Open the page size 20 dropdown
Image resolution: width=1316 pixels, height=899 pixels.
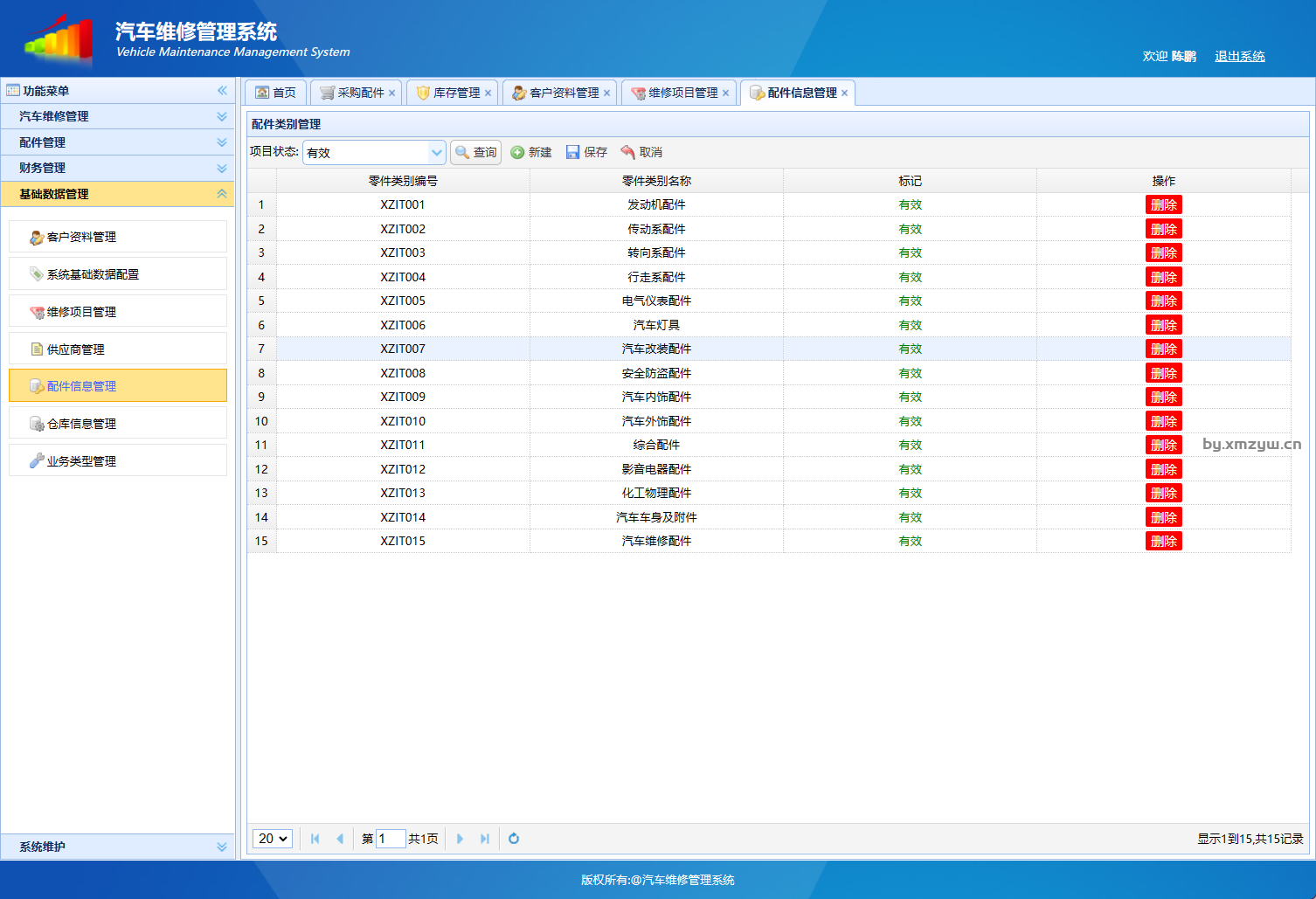tap(273, 839)
